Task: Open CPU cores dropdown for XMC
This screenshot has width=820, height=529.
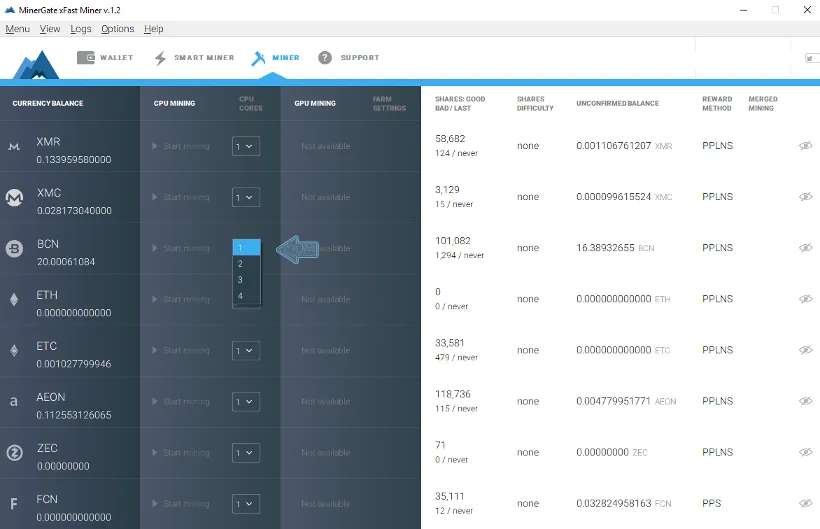Action: (x=246, y=198)
